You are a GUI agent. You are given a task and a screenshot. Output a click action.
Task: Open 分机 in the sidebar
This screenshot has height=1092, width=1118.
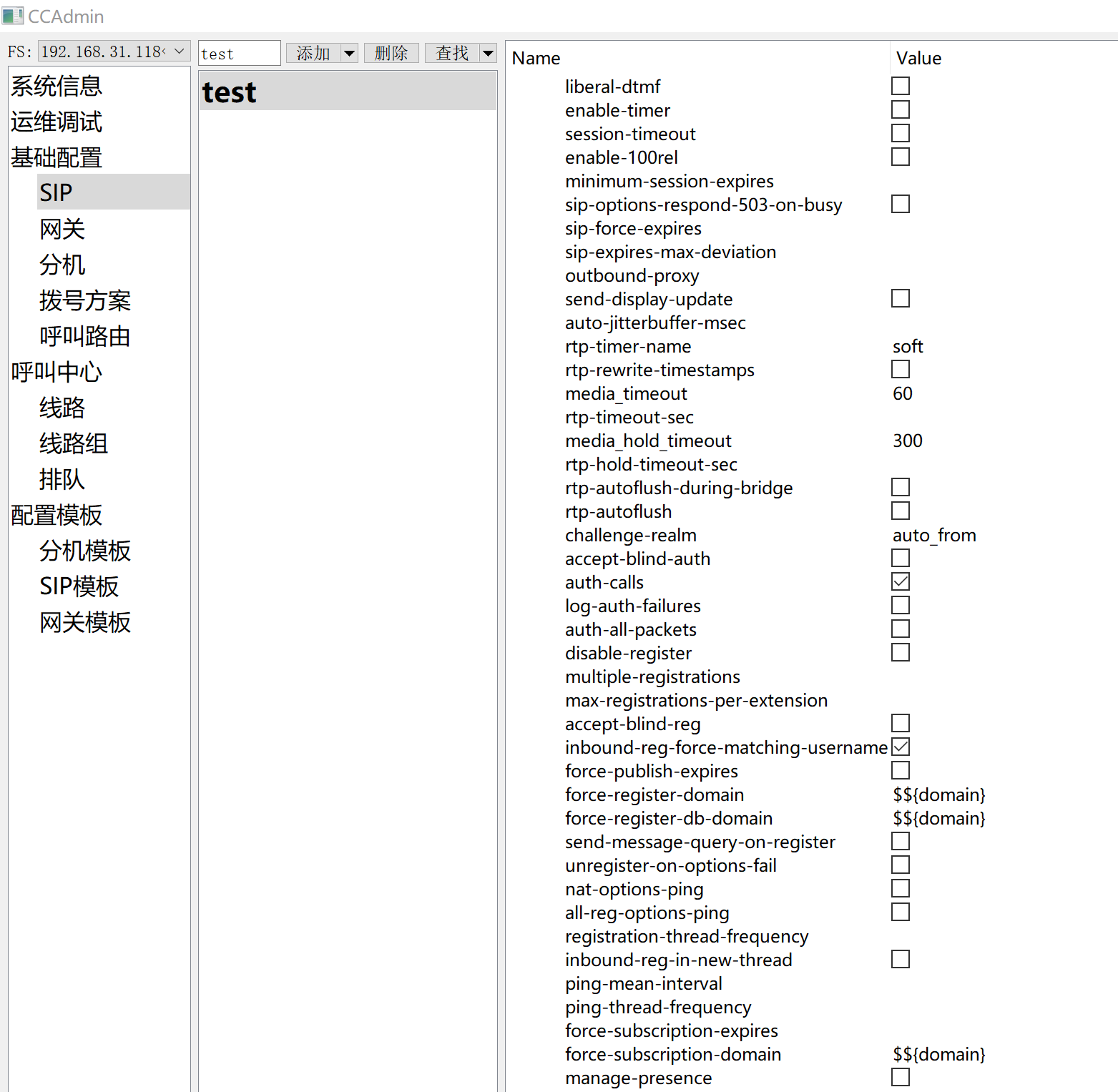pos(62,265)
